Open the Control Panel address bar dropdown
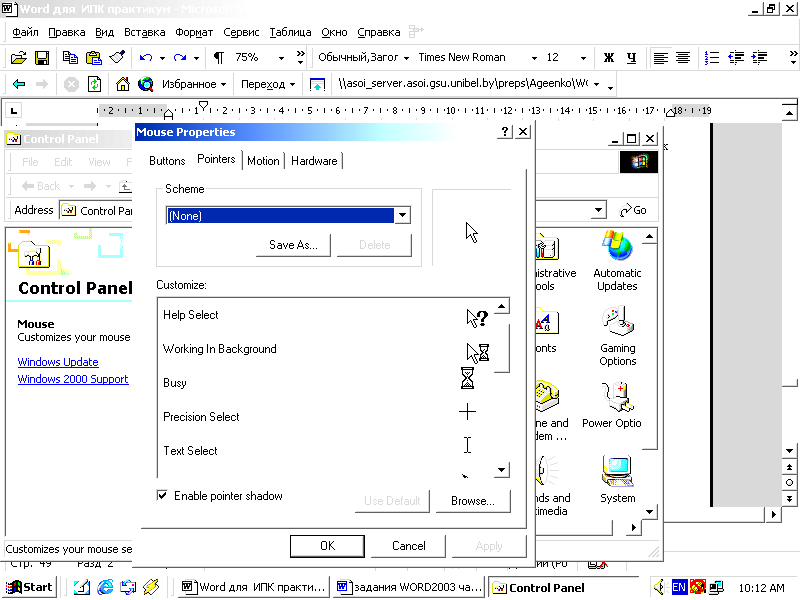 [598, 210]
